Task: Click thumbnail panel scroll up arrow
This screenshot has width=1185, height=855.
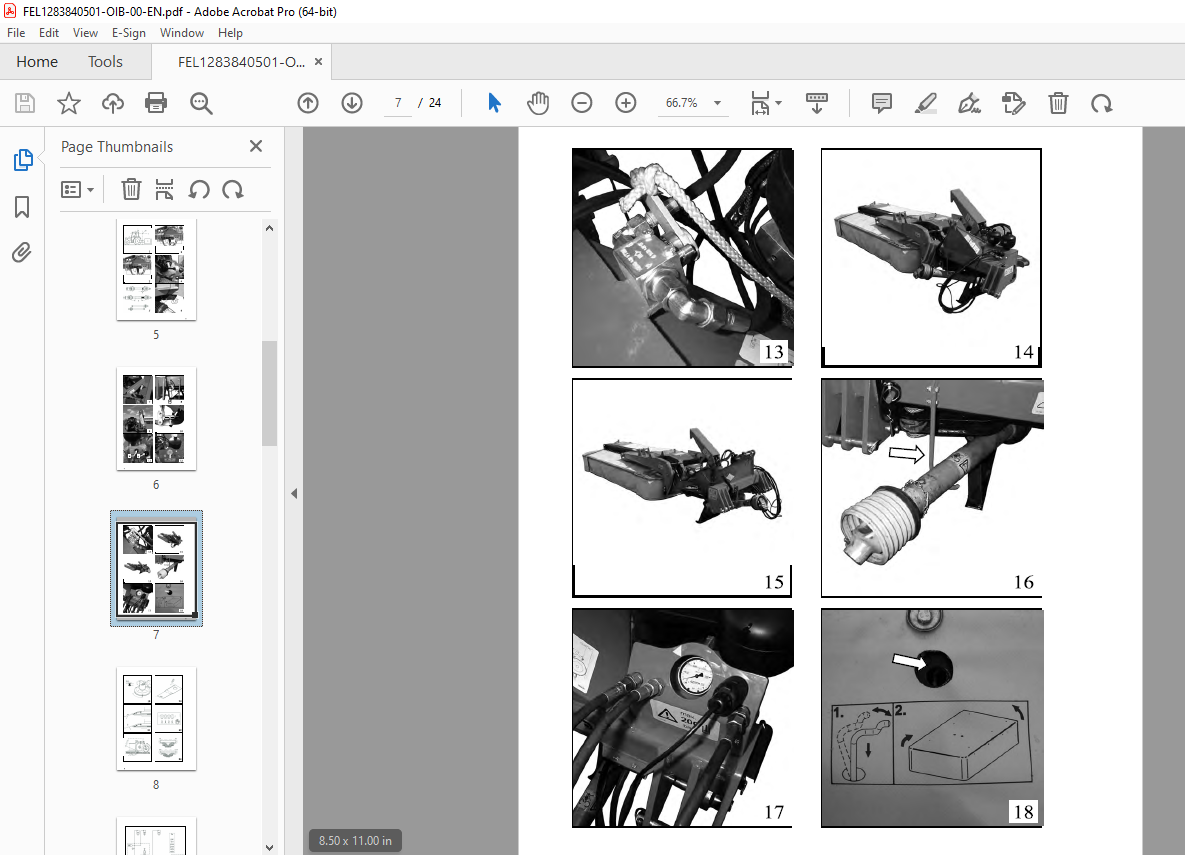Action: (x=269, y=228)
